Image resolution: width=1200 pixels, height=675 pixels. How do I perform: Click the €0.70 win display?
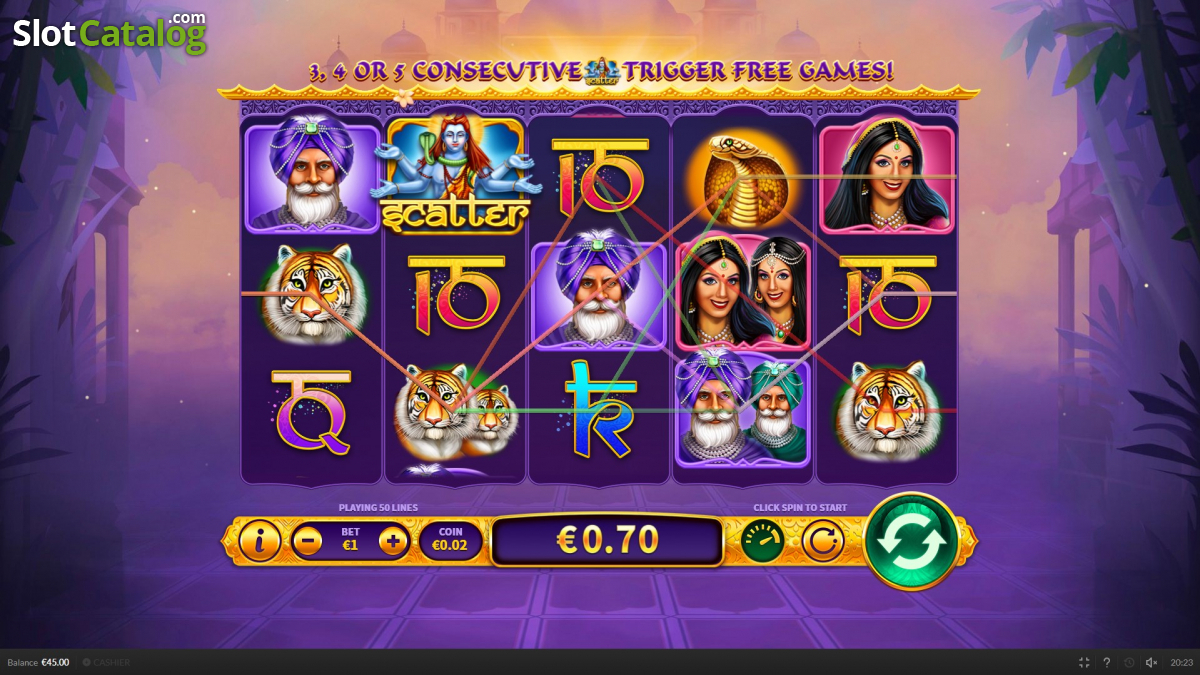point(607,541)
